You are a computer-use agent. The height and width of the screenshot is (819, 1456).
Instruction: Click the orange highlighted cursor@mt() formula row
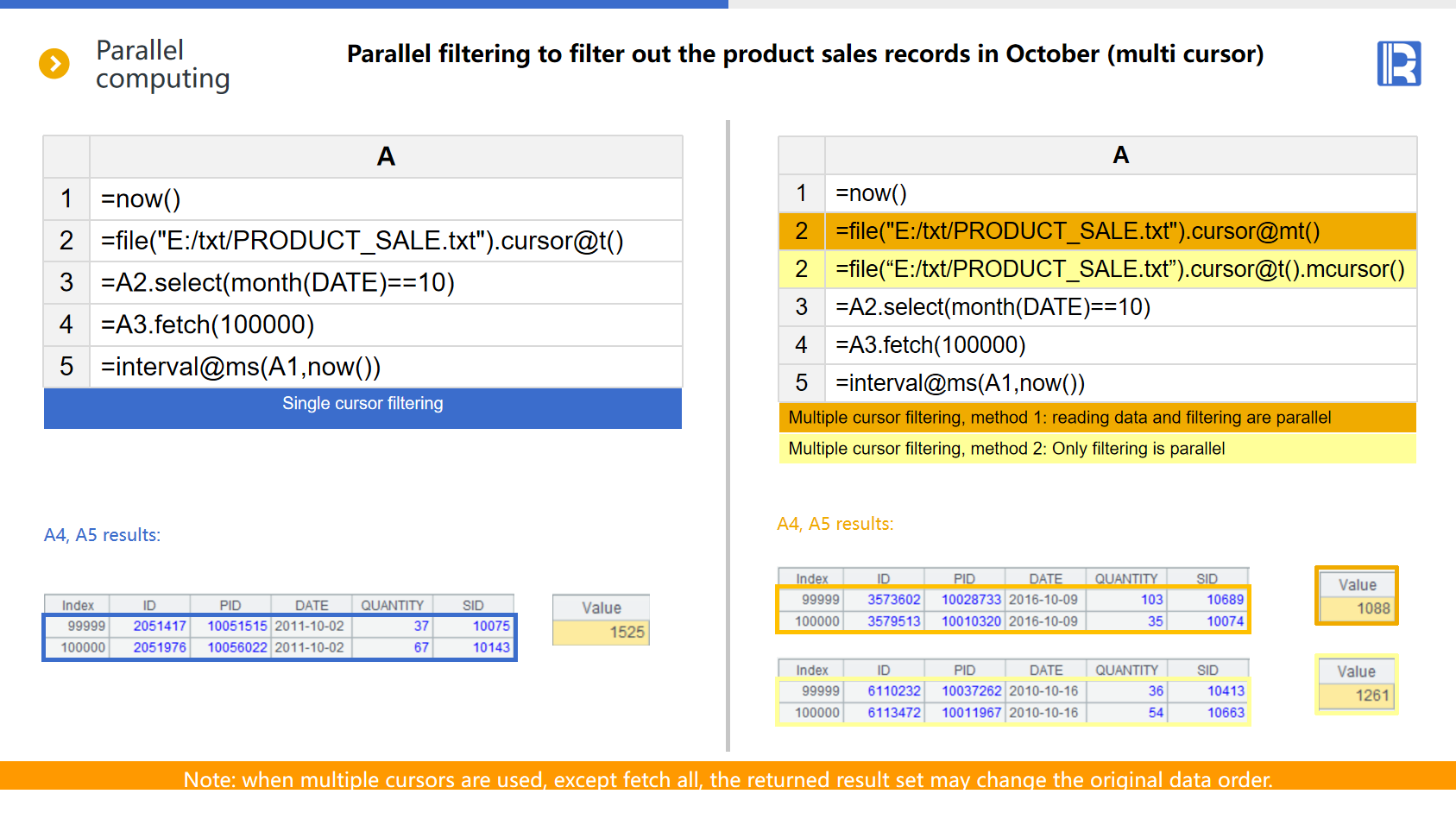pyautogui.click(x=1119, y=231)
